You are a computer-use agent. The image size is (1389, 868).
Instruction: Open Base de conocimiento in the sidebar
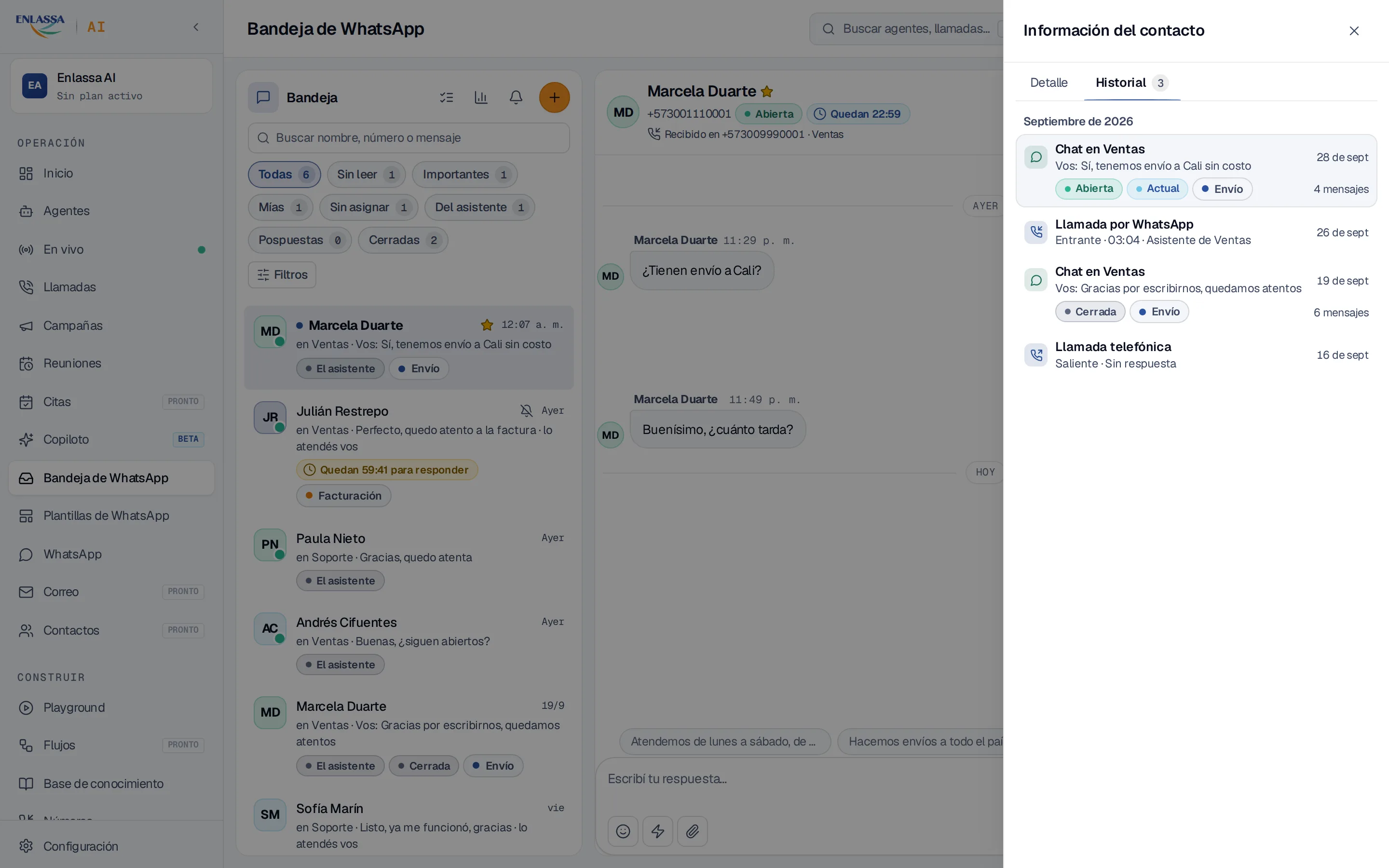[x=111, y=784]
